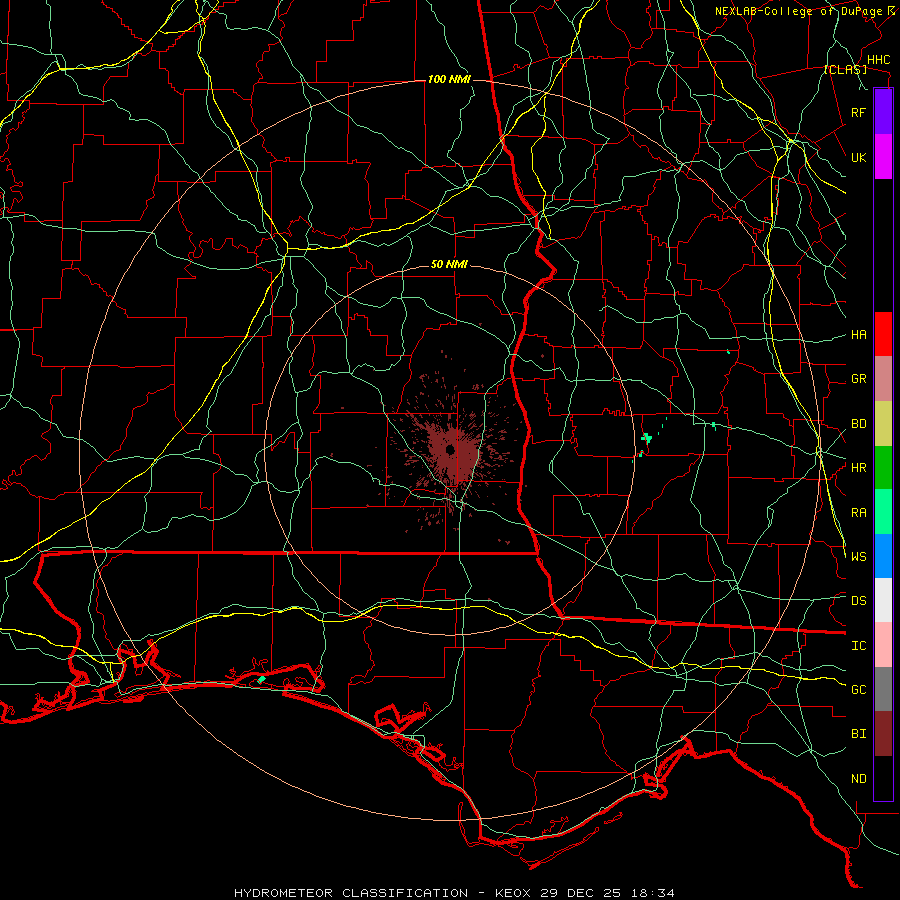900x900 pixels.
Task: Click the small green echo on the coast
Action: tap(262, 679)
